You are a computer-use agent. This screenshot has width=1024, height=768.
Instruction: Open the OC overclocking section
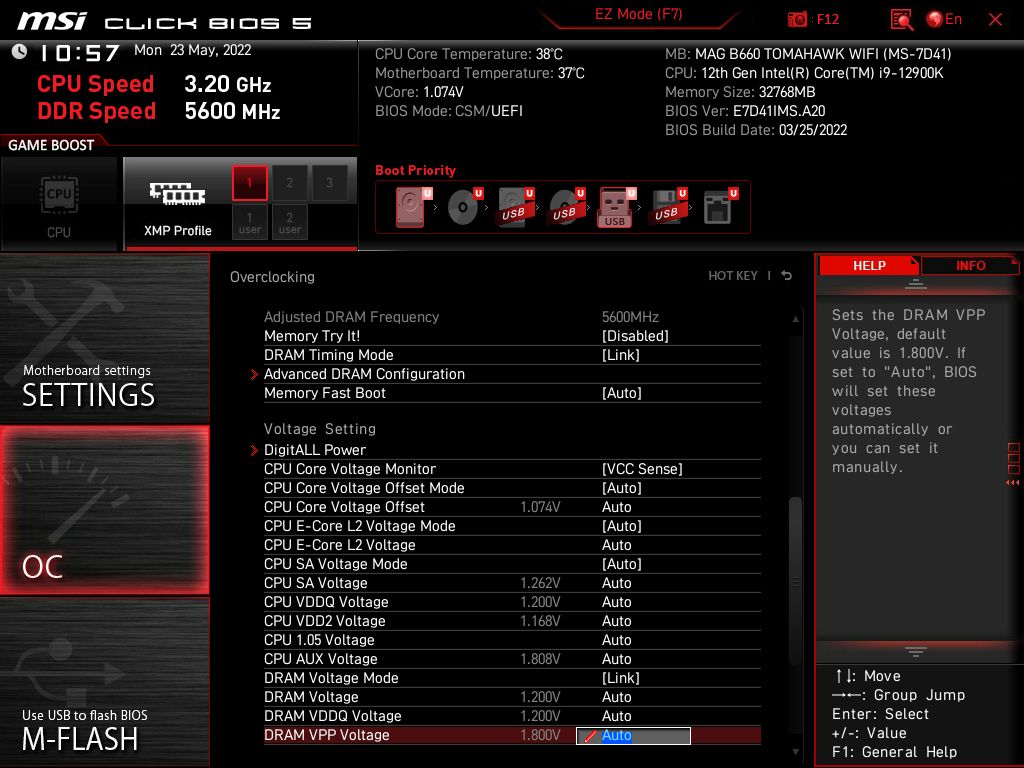[x=104, y=510]
